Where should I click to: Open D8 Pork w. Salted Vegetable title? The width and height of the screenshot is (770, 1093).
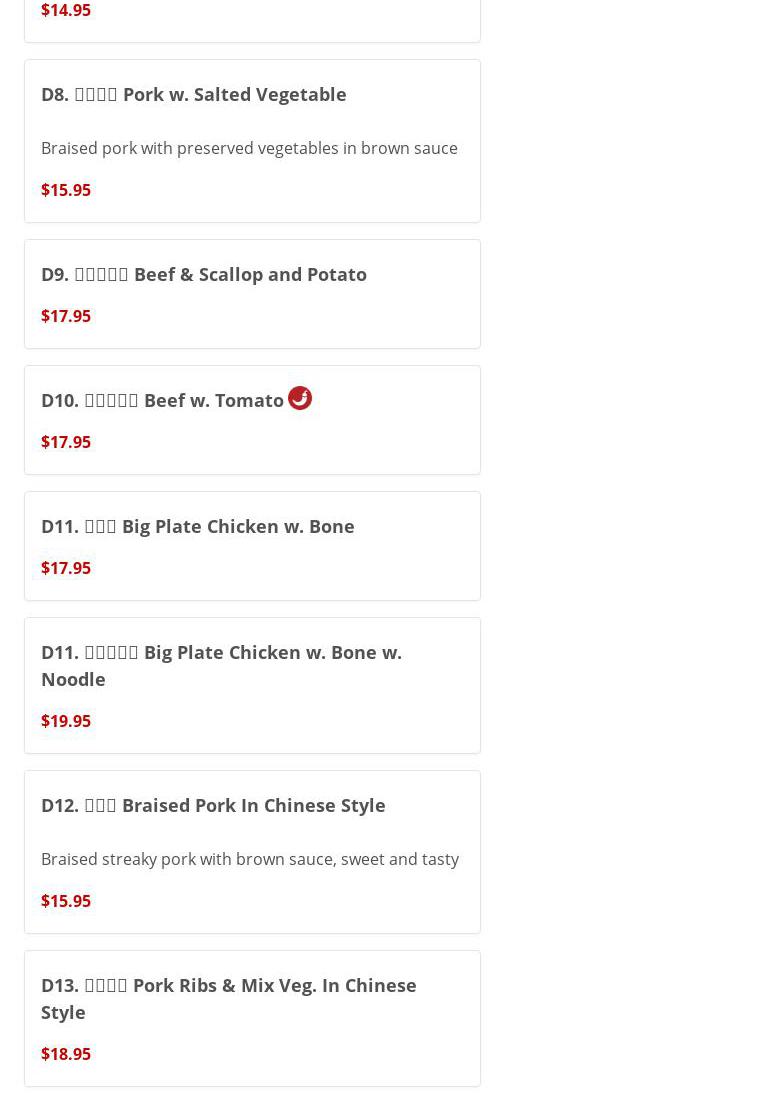(193, 94)
